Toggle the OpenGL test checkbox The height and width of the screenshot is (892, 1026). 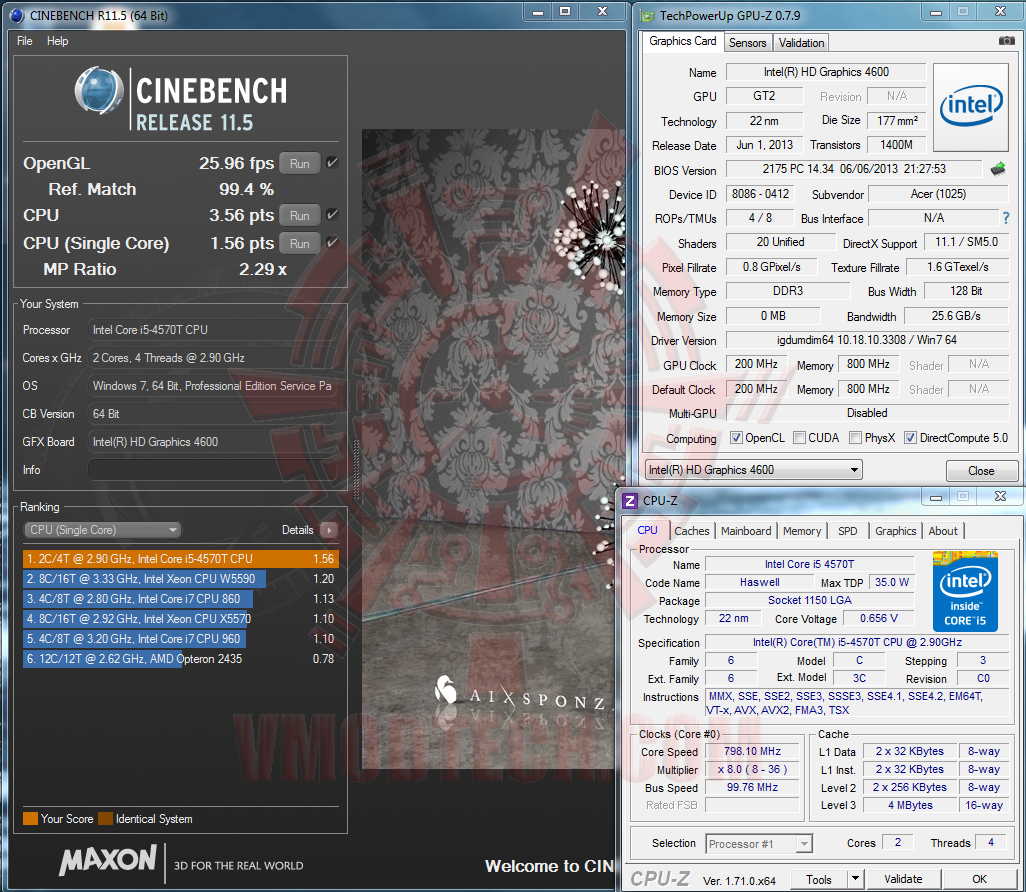pyautogui.click(x=332, y=163)
